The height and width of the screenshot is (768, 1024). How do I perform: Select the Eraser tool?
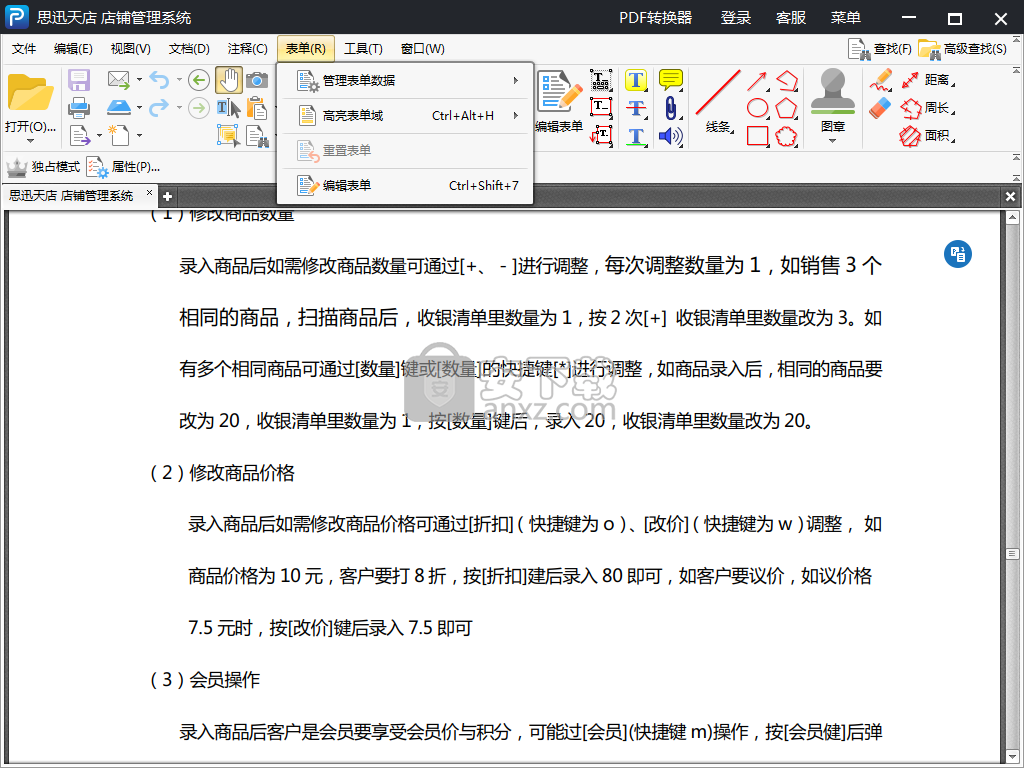(x=881, y=108)
